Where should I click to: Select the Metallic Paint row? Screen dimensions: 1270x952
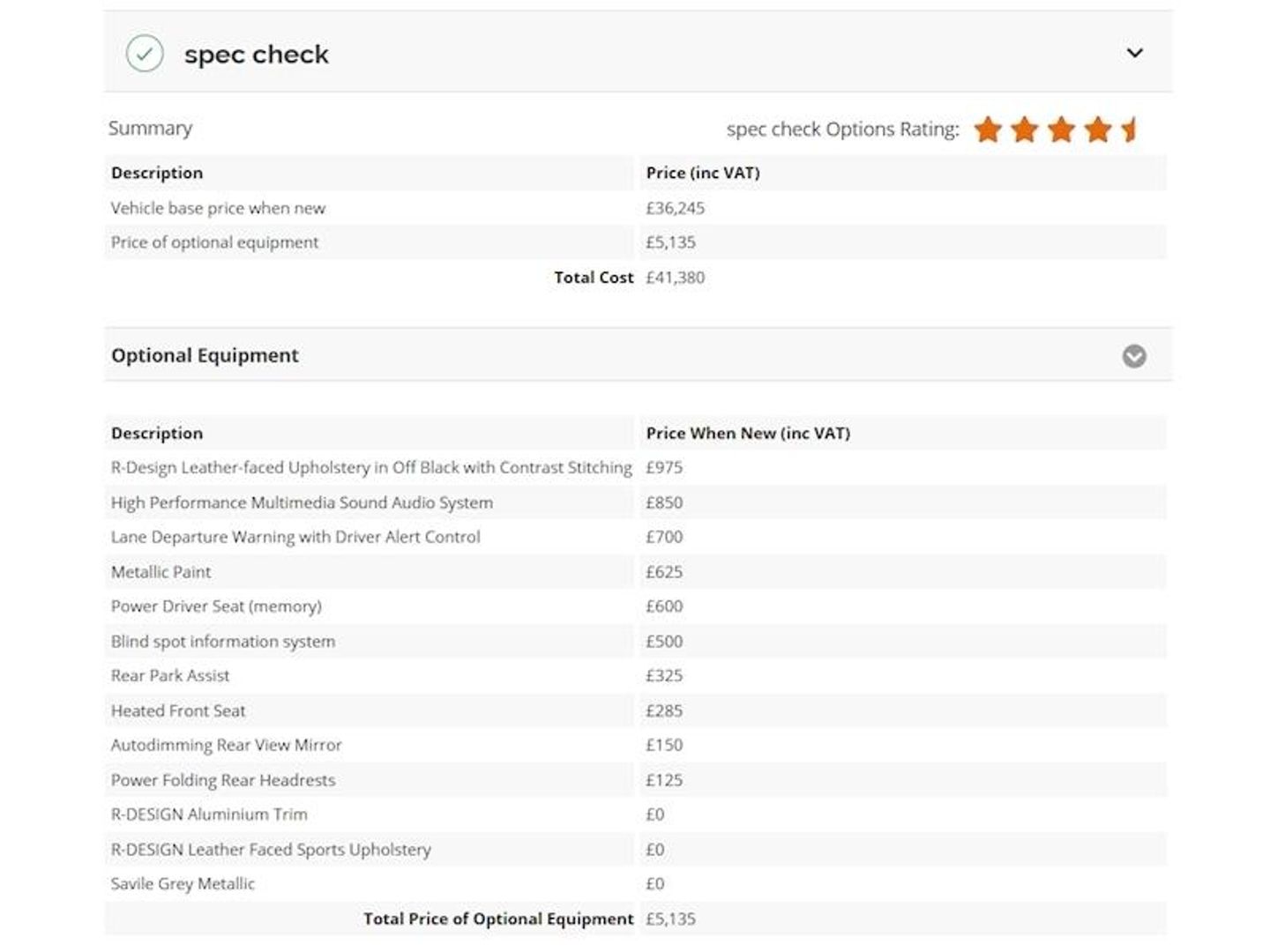[x=635, y=572]
